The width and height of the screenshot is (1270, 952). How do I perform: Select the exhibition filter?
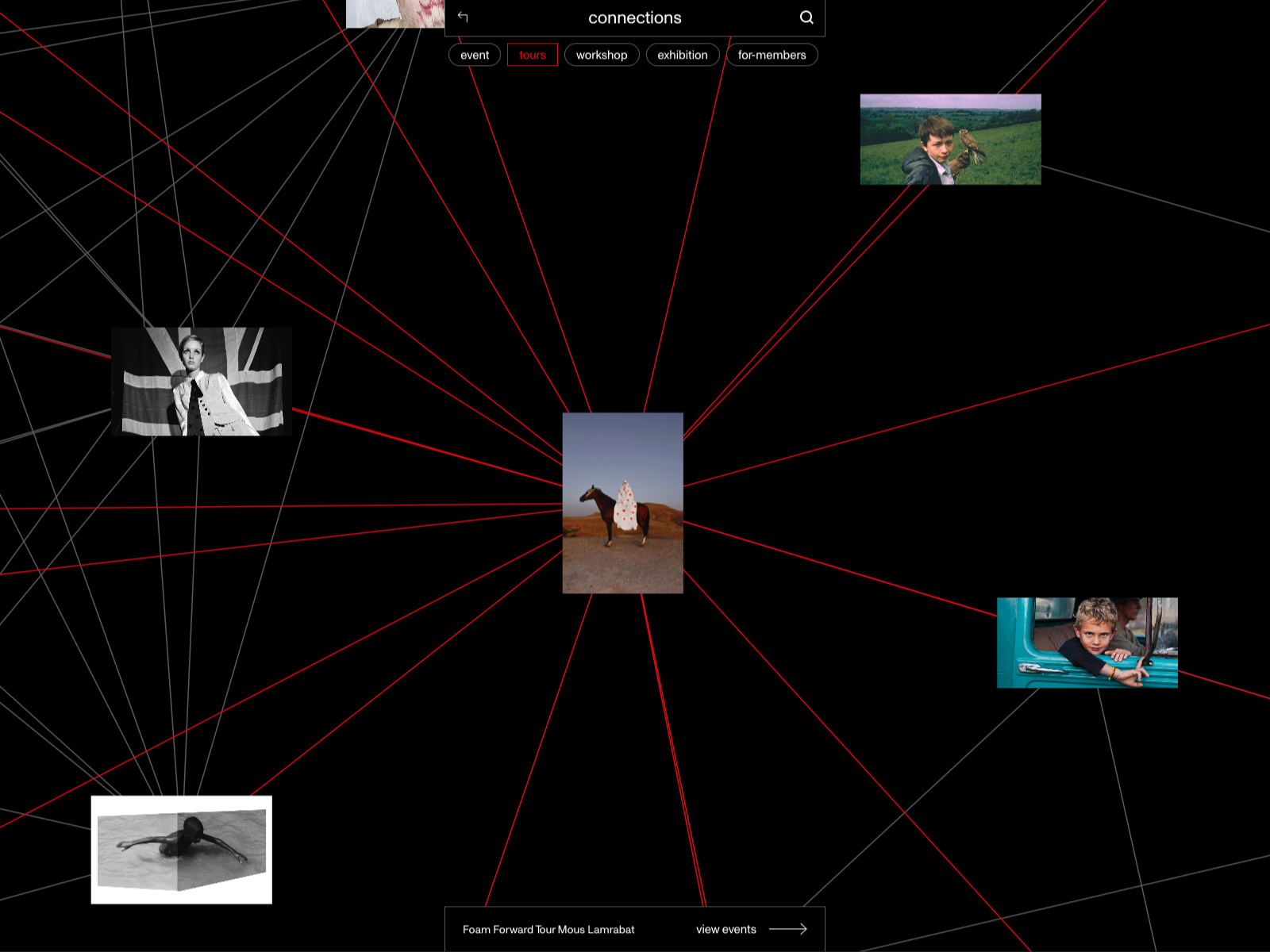683,55
